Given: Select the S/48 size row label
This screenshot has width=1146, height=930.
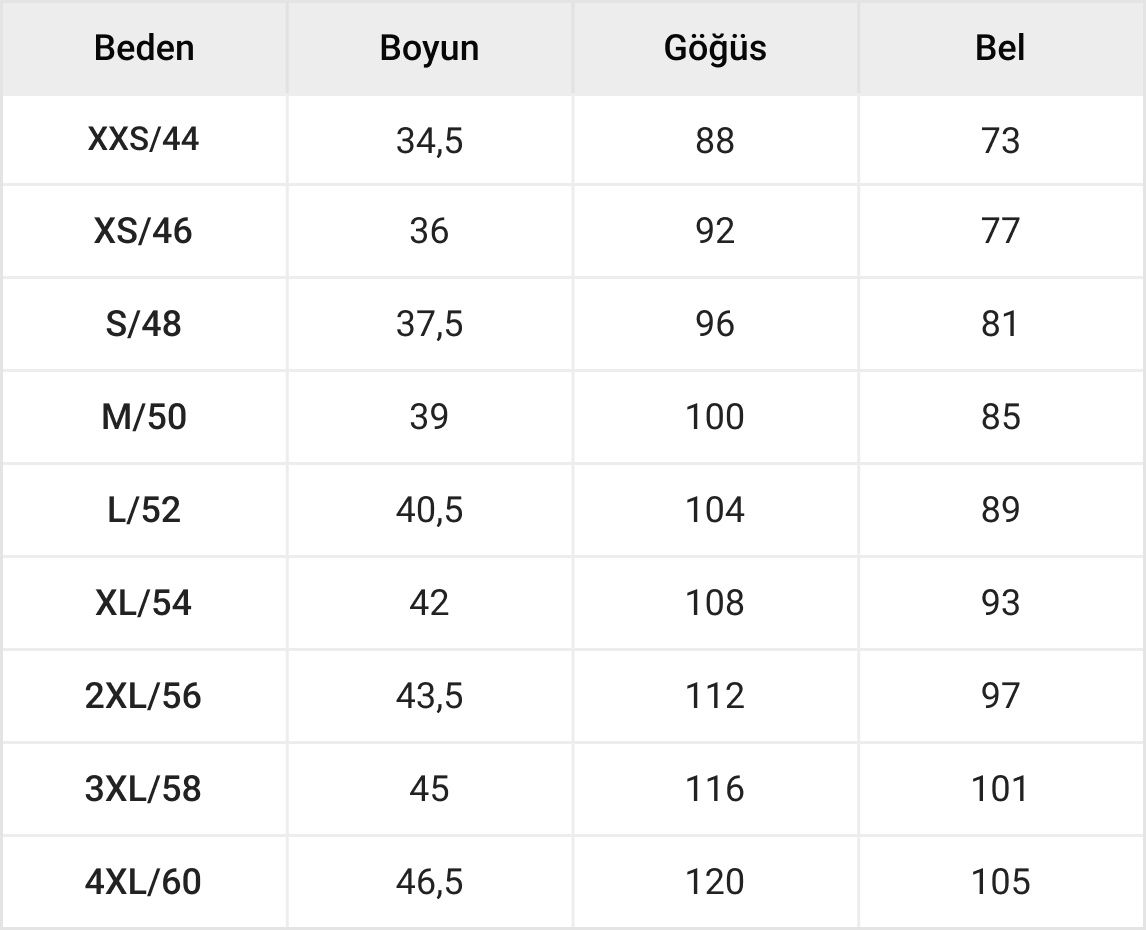Looking at the screenshot, I should 144,325.
